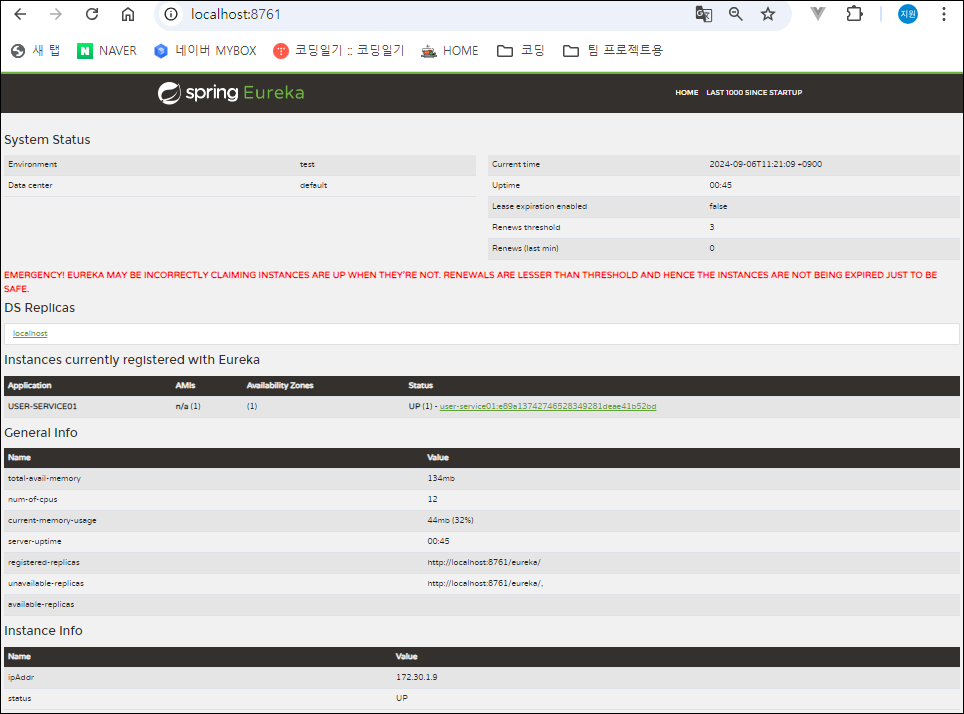Open the HOME bookmark

[449, 50]
